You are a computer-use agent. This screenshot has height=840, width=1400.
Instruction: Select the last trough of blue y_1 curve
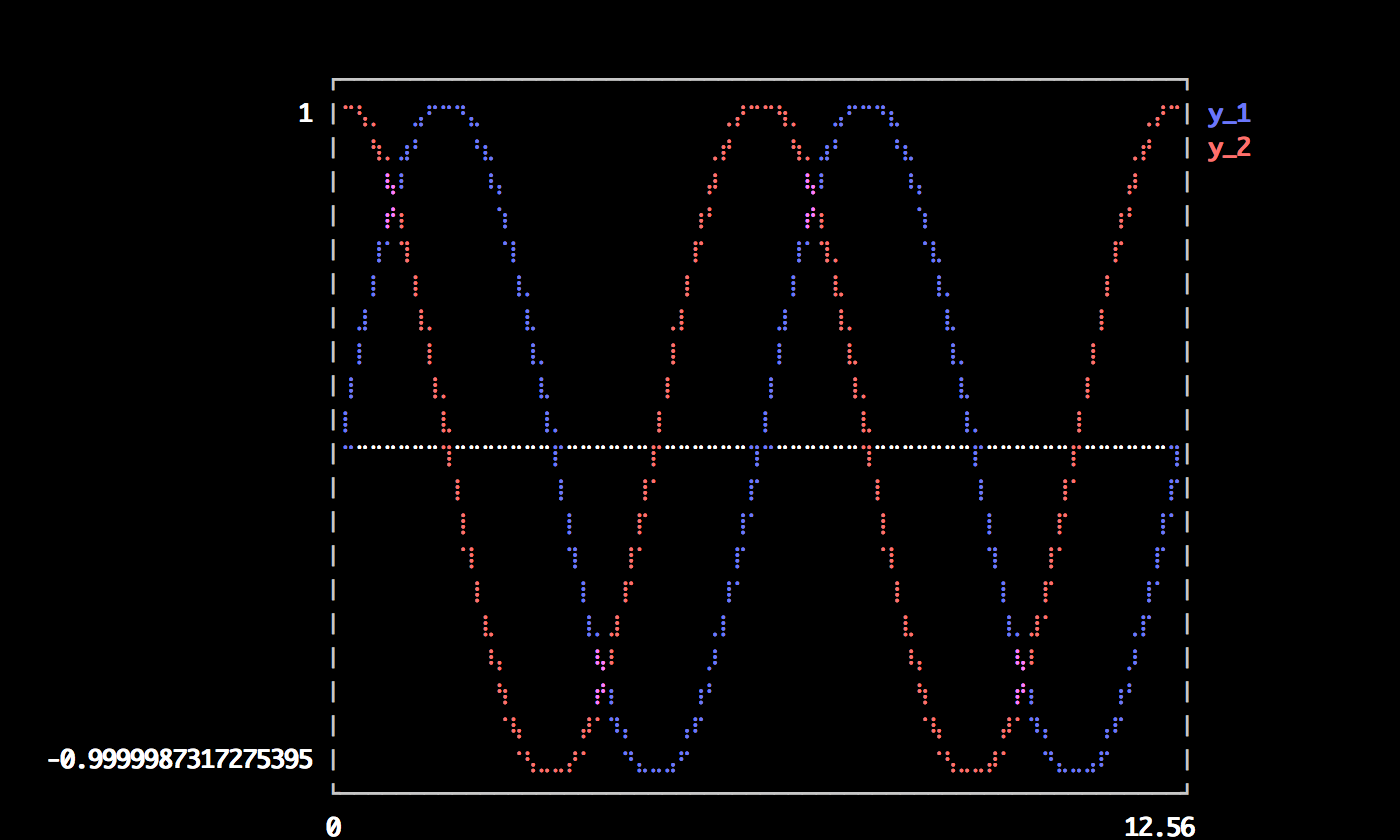1076,770
